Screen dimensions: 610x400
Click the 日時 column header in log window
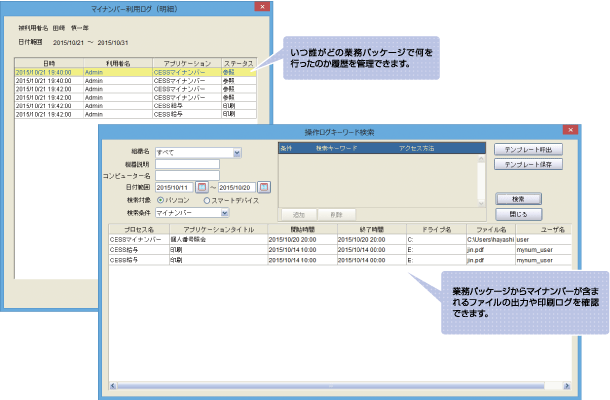tap(49, 63)
